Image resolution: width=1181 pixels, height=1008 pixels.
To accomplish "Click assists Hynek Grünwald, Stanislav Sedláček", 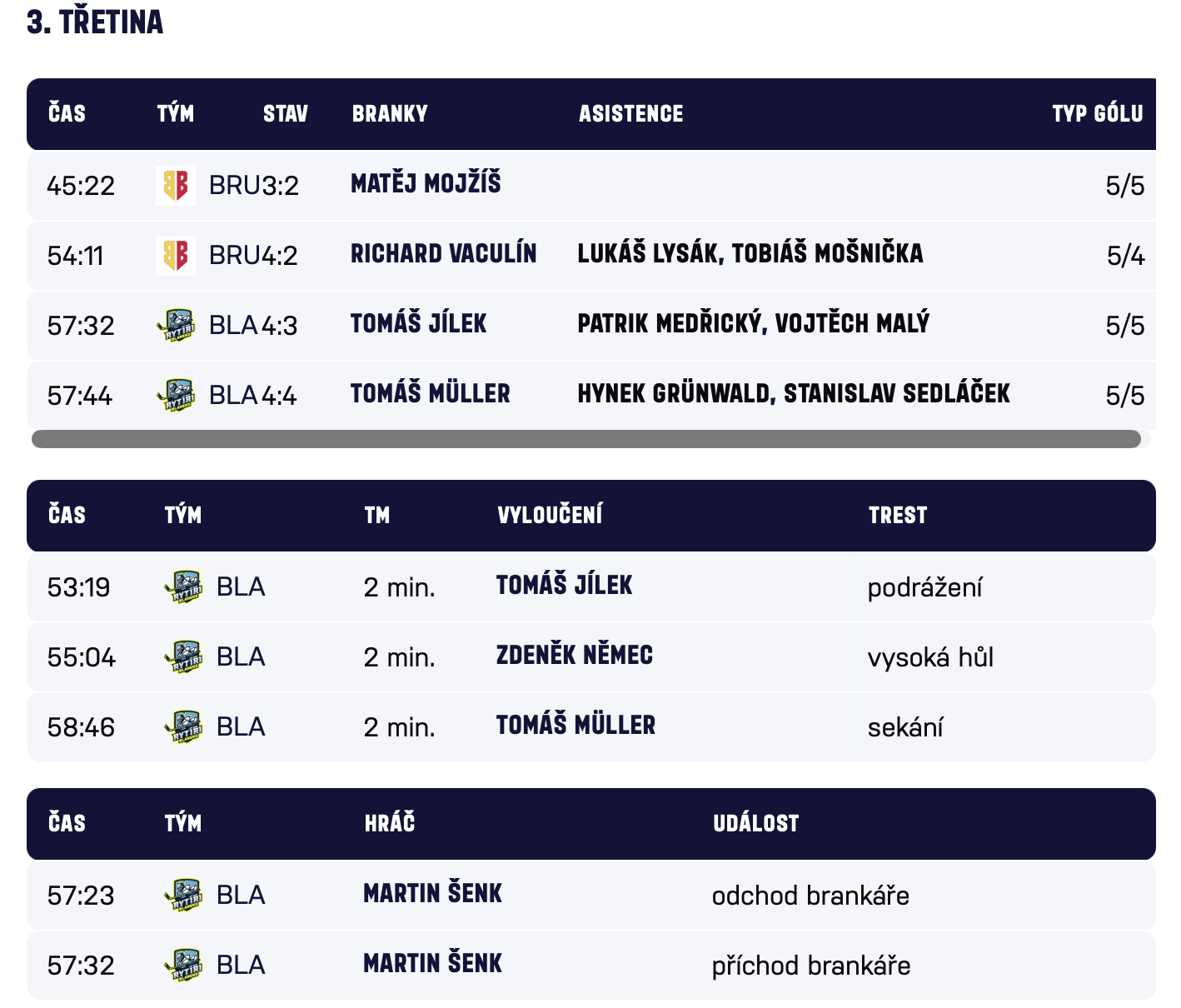I will [793, 393].
